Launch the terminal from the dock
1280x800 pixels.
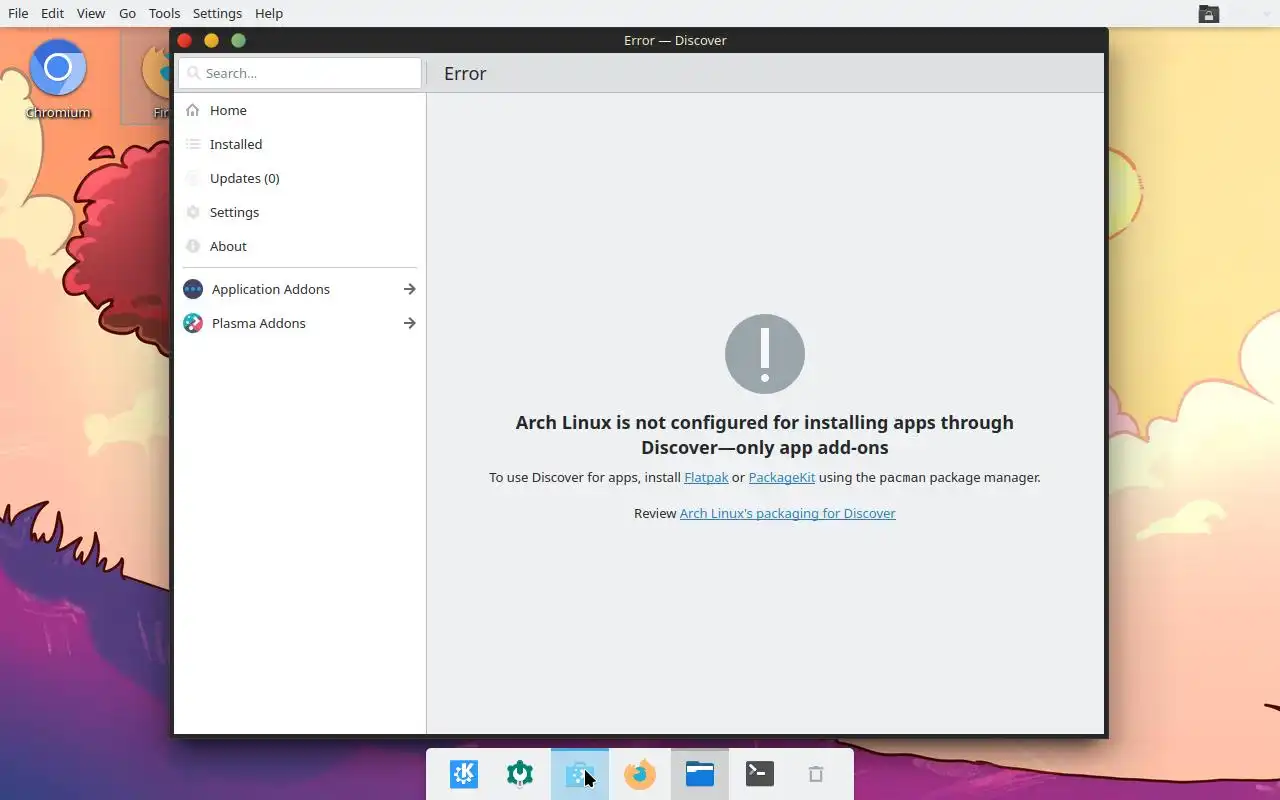tap(760, 774)
